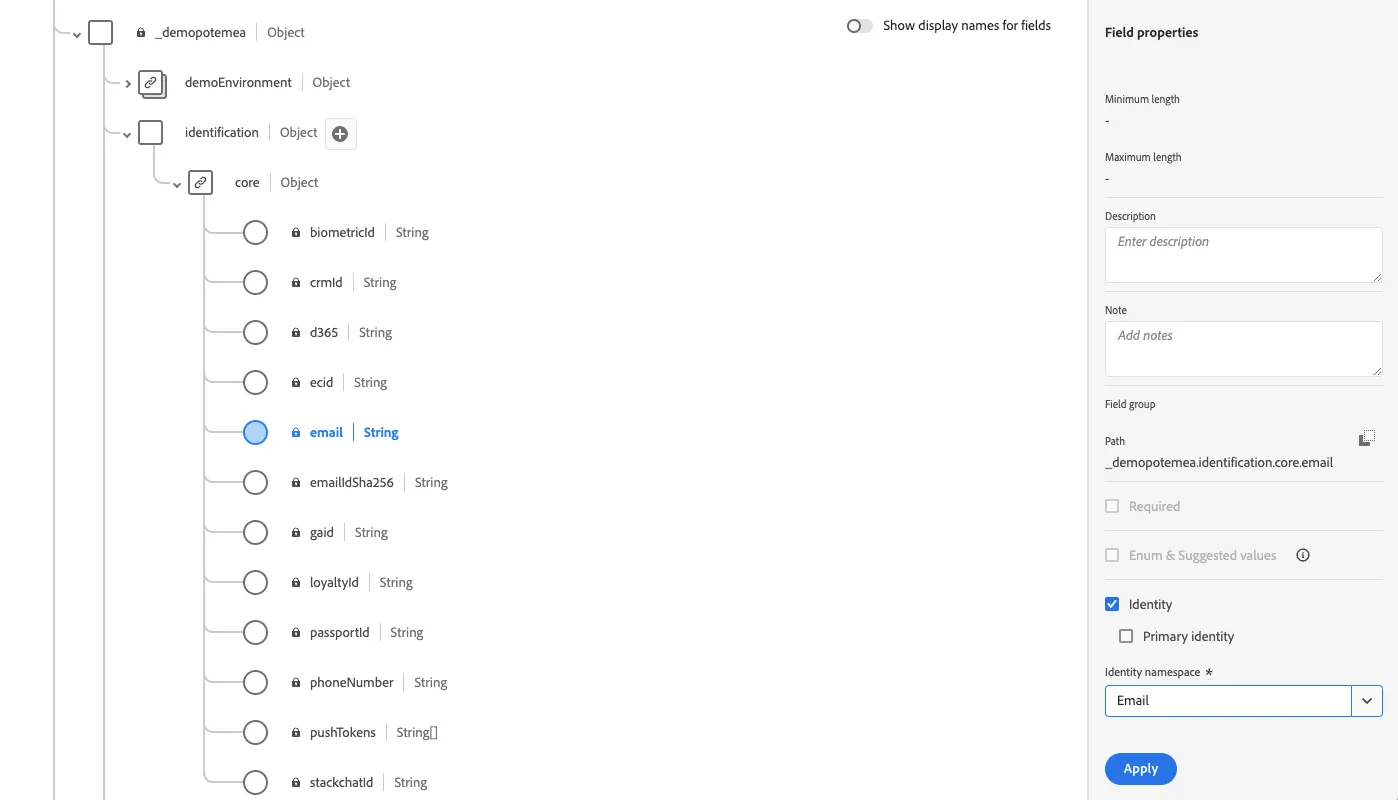
Task: Click into the Note text area
Action: coord(1243,349)
